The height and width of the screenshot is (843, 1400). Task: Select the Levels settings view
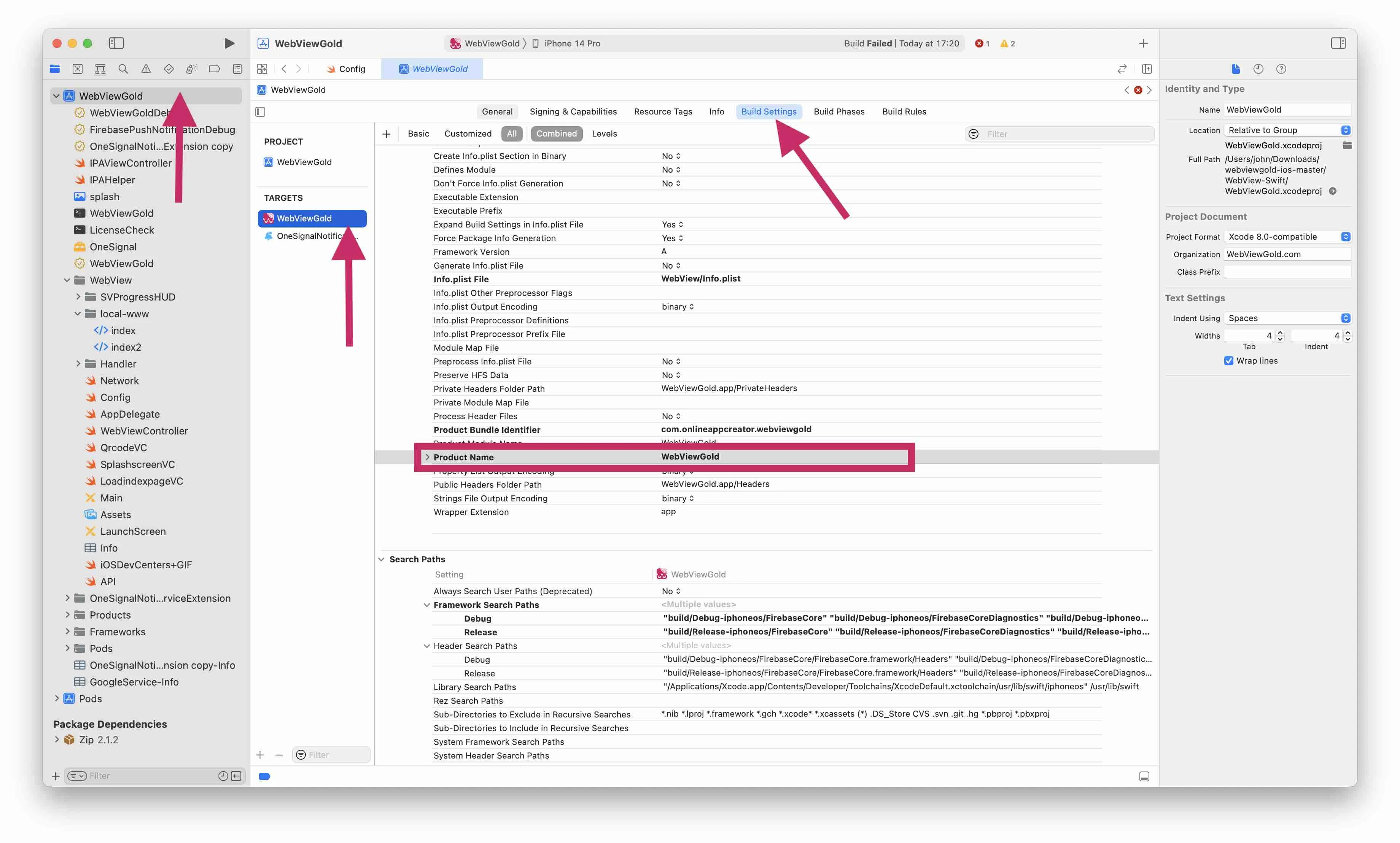pyautogui.click(x=604, y=134)
